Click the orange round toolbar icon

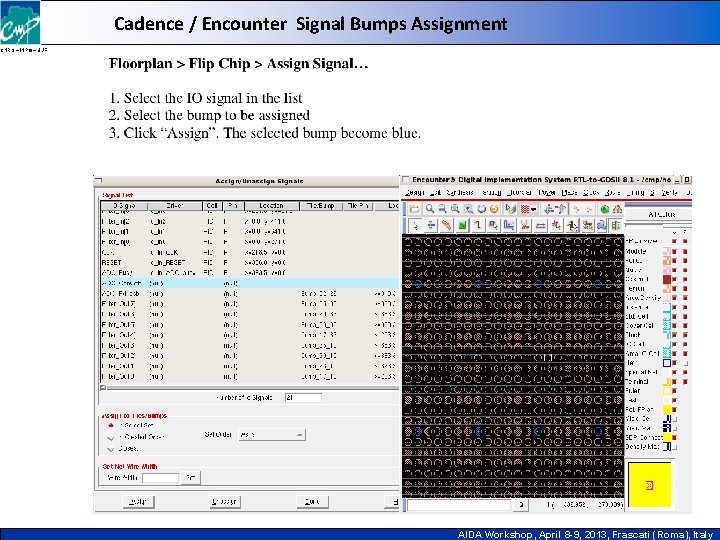tap(494, 208)
